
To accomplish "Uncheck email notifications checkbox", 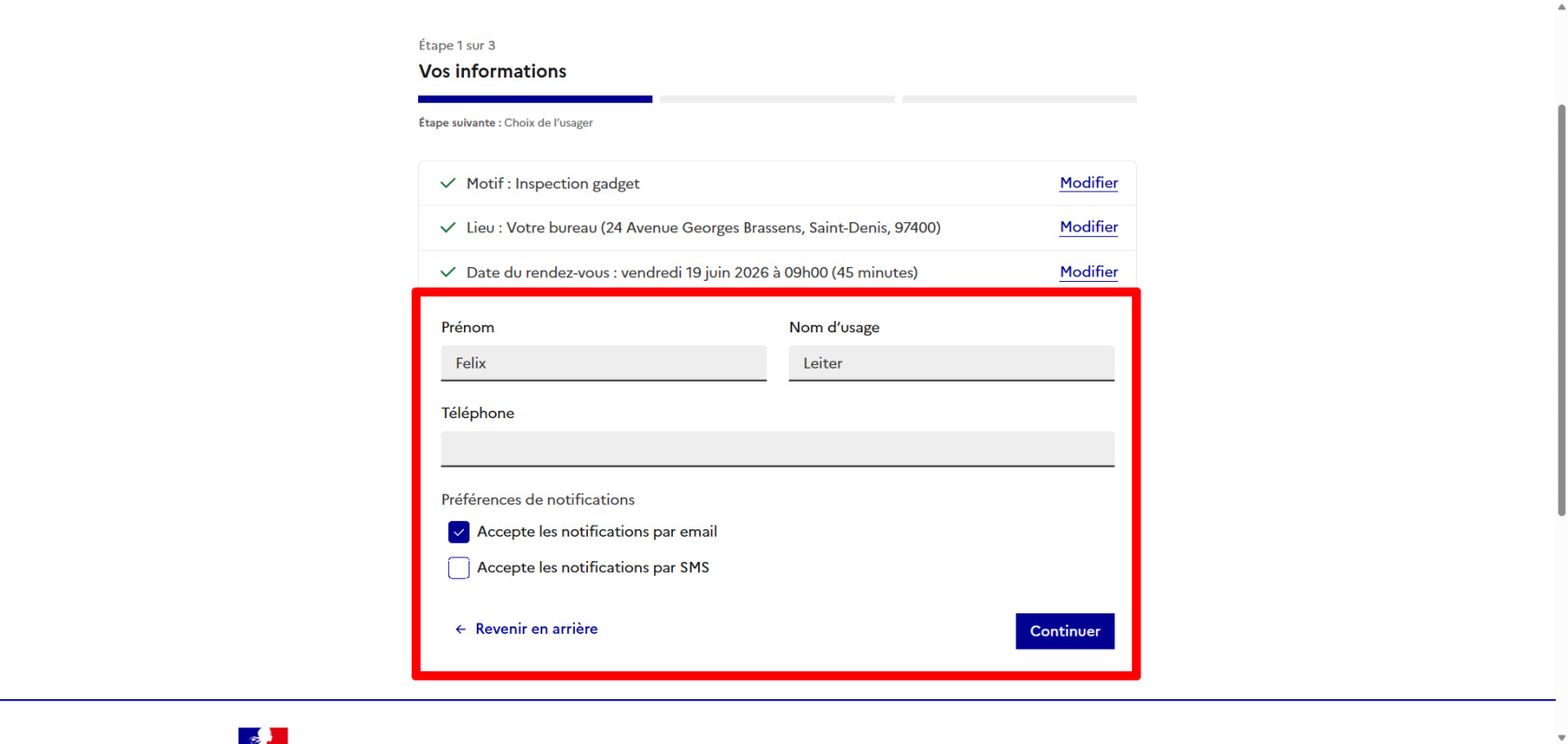I will (458, 532).
